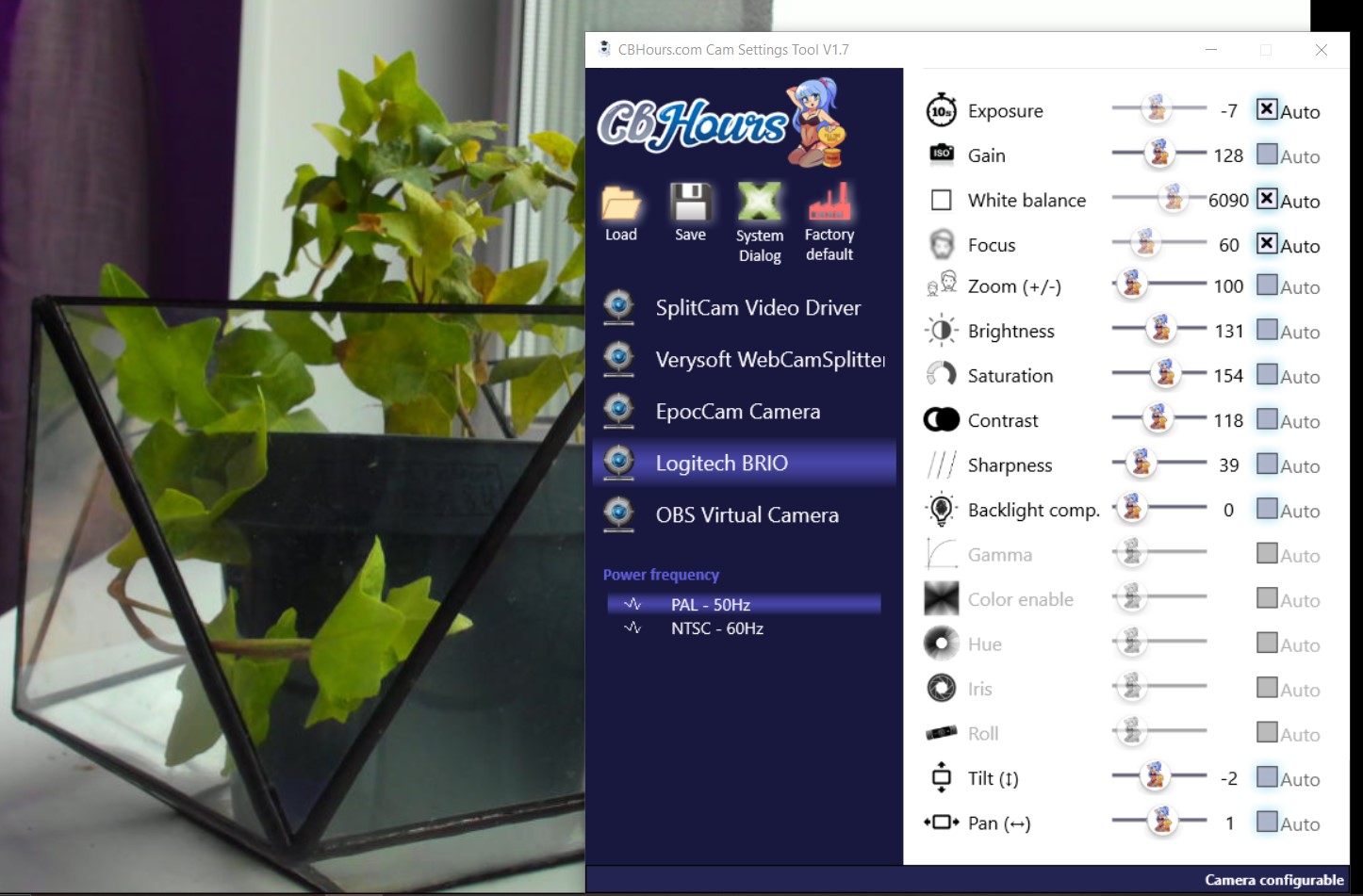Click the Gain slider handle

pyautogui.click(x=1159, y=153)
